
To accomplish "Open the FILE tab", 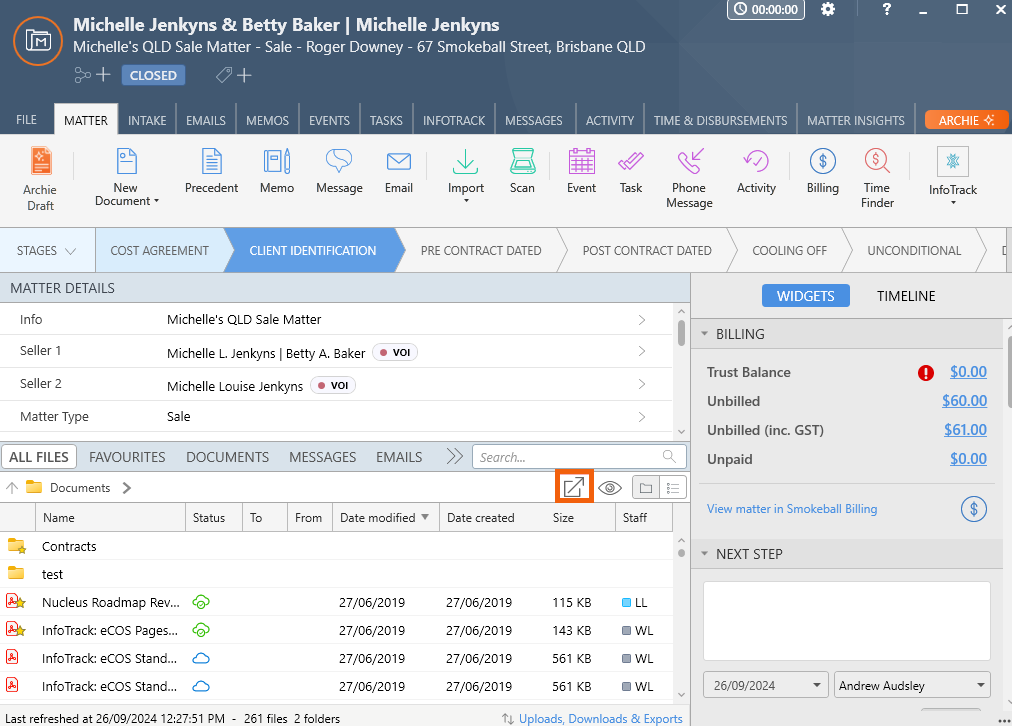I will click(x=26, y=120).
